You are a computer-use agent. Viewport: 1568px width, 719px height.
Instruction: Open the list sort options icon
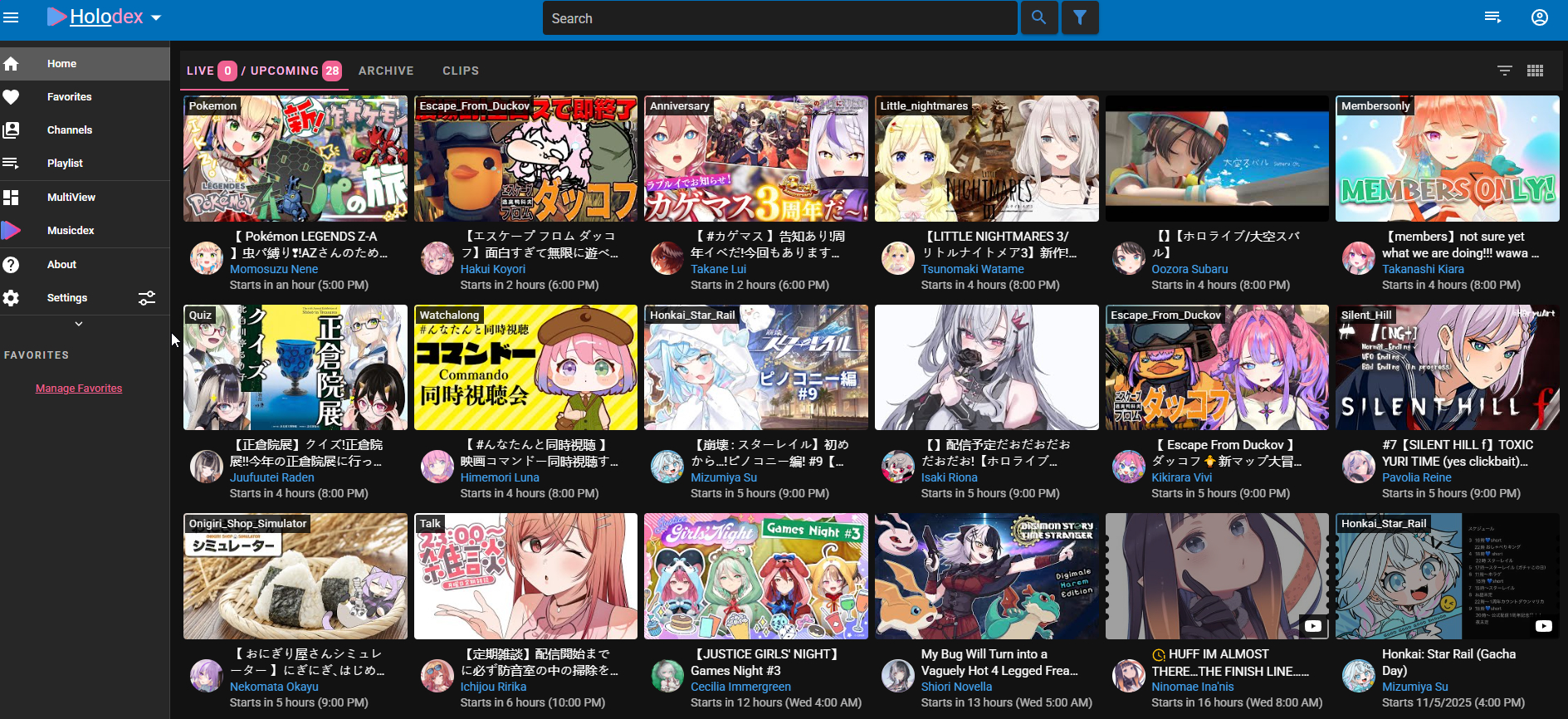pyautogui.click(x=1505, y=71)
